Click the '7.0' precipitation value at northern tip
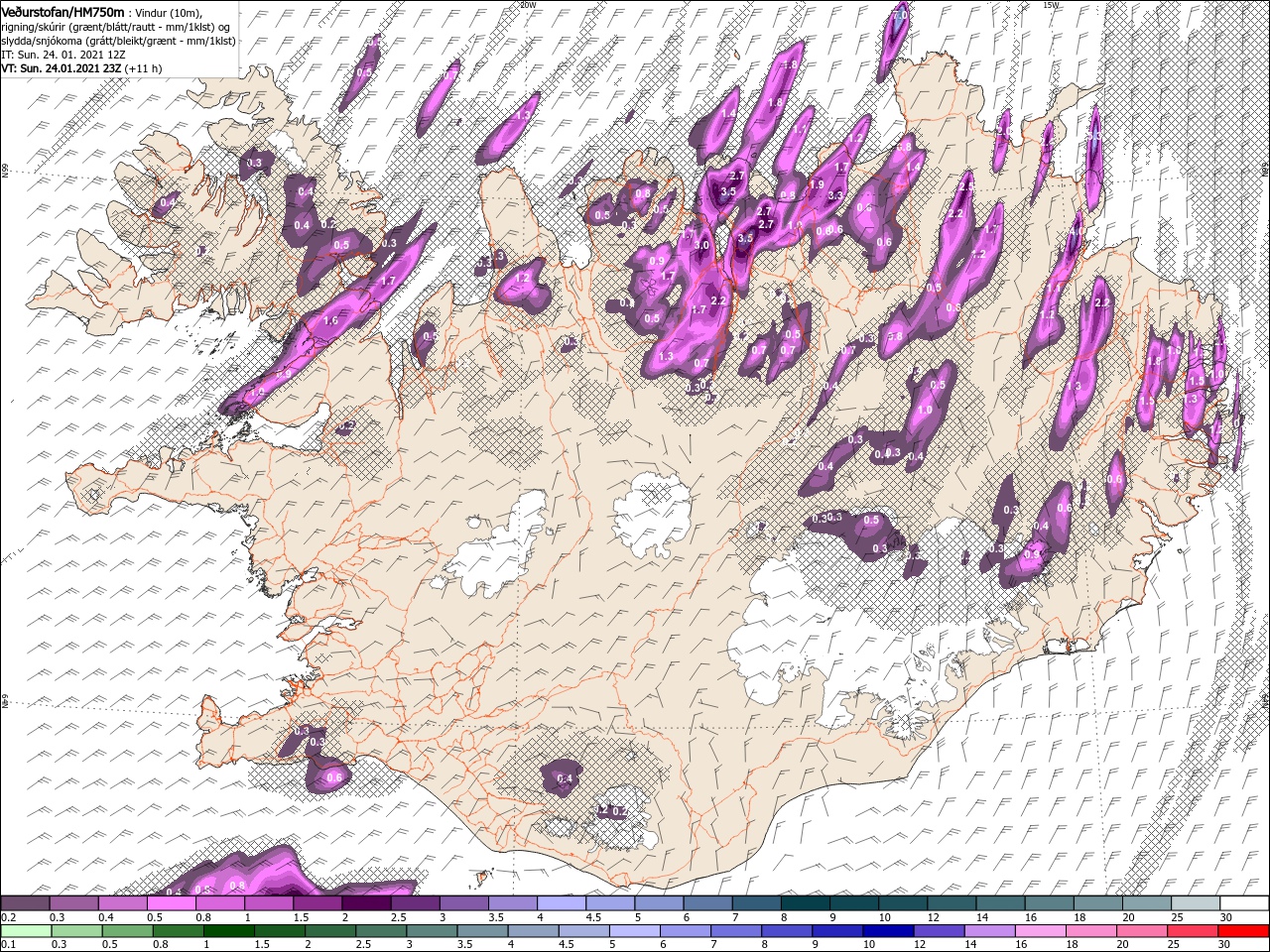This screenshot has height=952, width=1270. (900, 17)
